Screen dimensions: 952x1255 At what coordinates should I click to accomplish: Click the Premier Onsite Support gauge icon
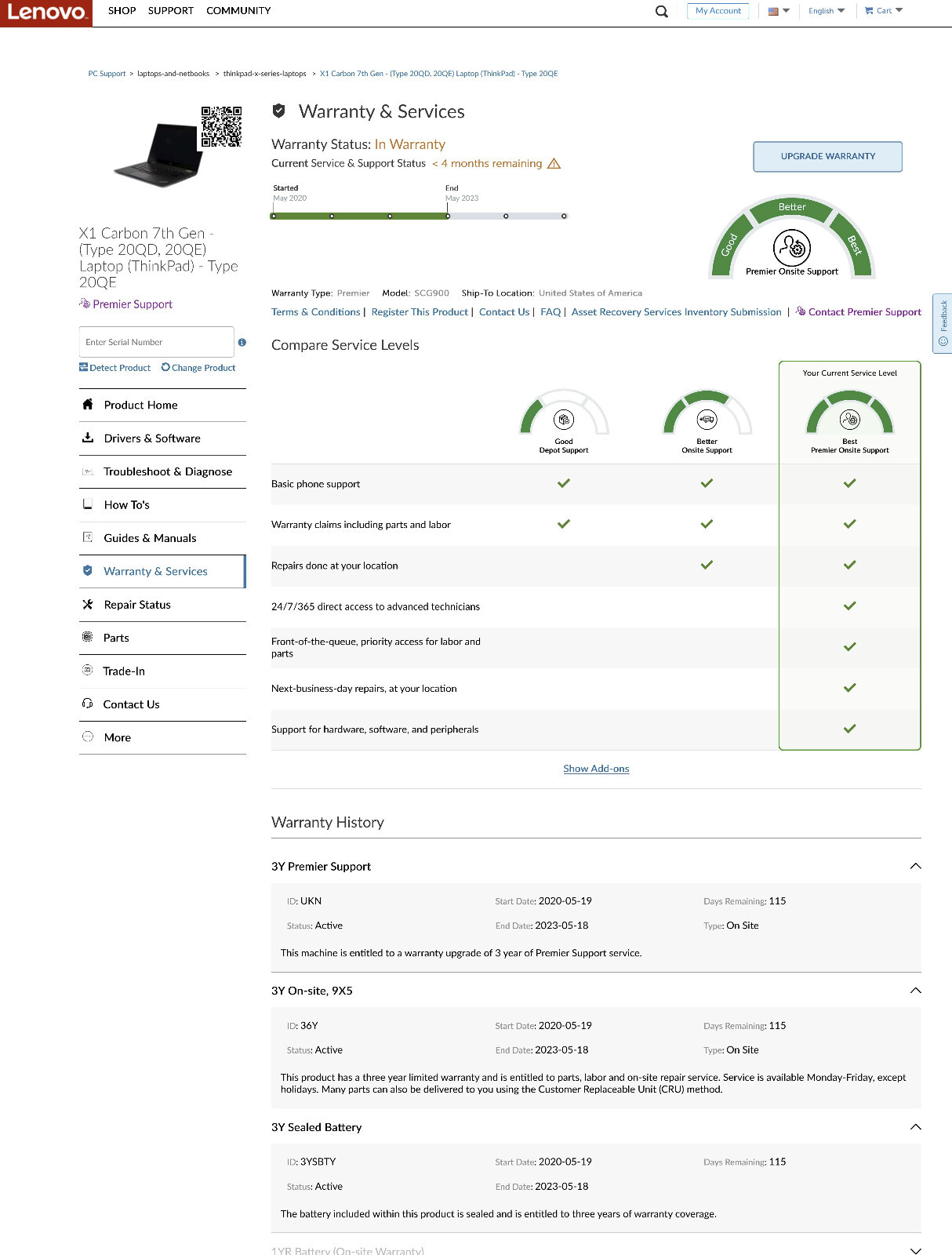[792, 248]
